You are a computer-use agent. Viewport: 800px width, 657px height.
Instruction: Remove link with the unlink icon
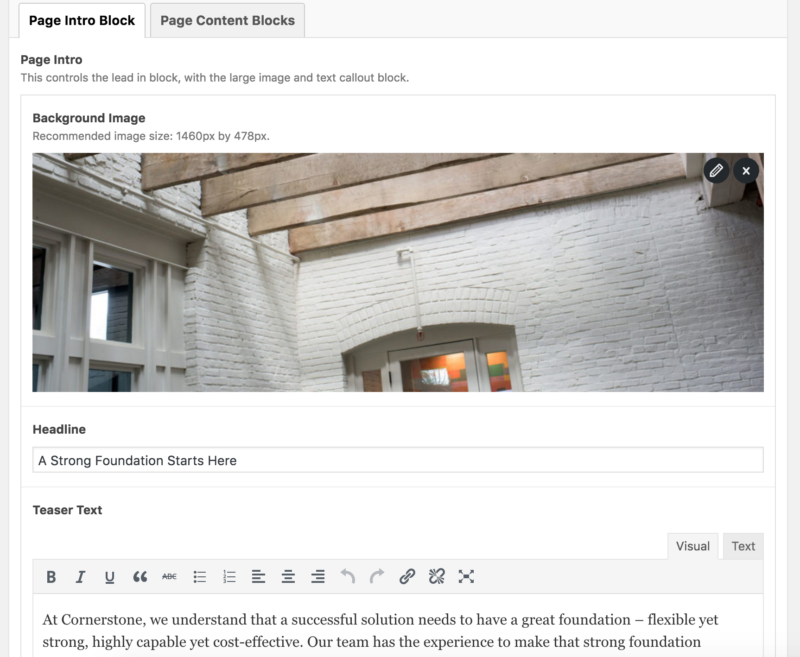437,577
